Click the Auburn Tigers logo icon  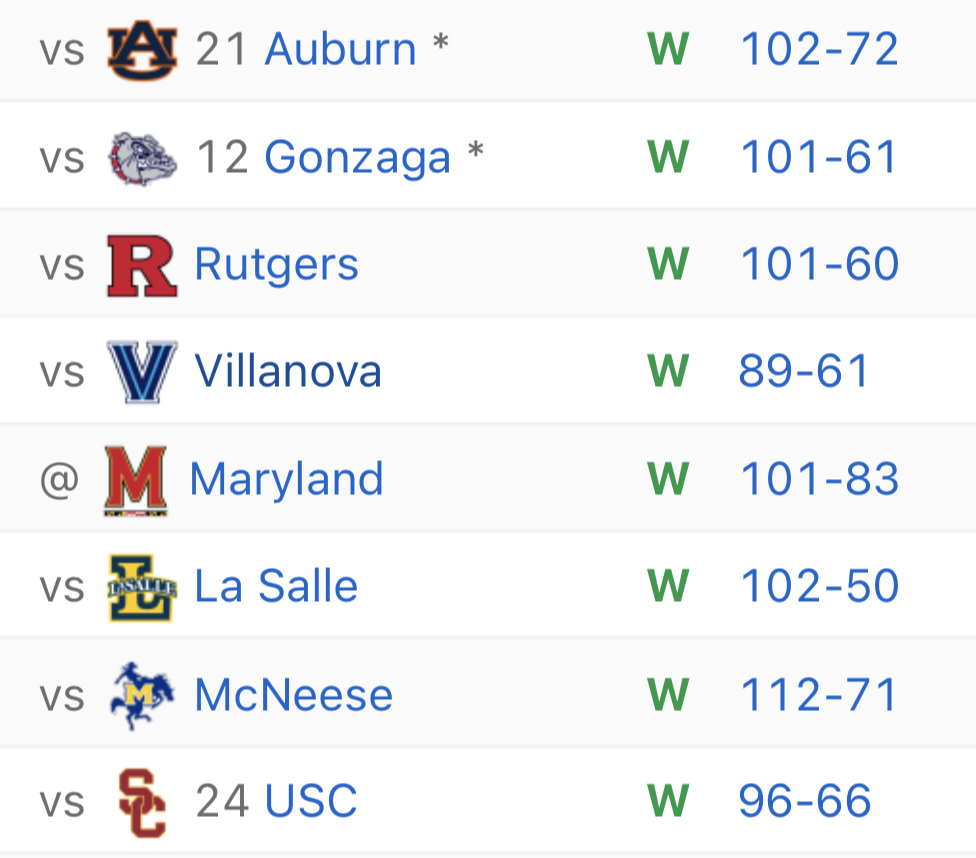tap(143, 50)
